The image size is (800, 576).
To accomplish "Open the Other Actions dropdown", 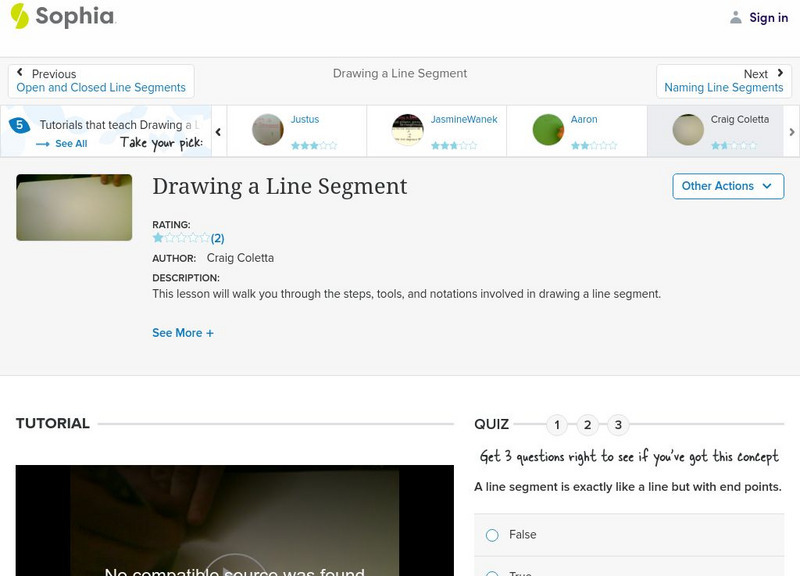I will pos(727,186).
